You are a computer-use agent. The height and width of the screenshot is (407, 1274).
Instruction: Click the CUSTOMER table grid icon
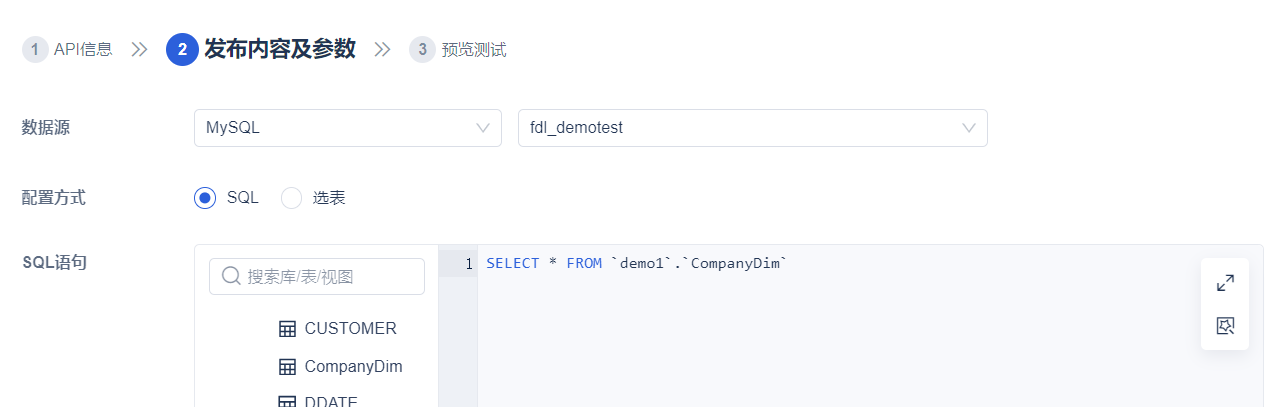pos(287,328)
